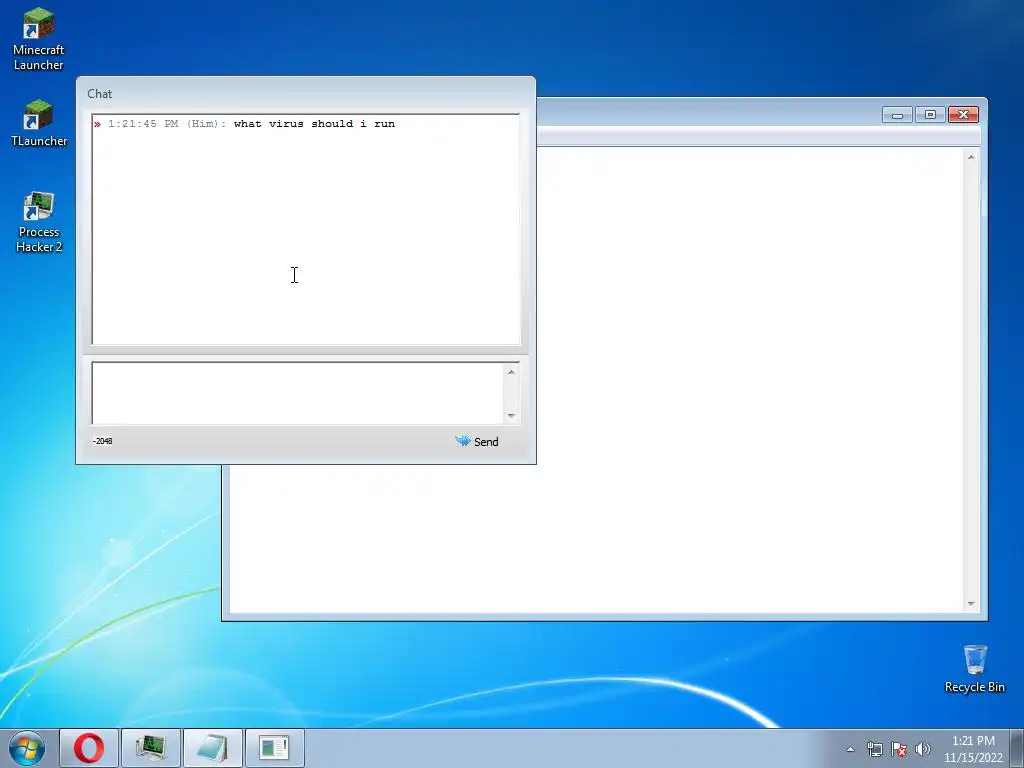The height and width of the screenshot is (768, 1024).
Task: Click the -2048 character counter label
Action: click(x=103, y=441)
